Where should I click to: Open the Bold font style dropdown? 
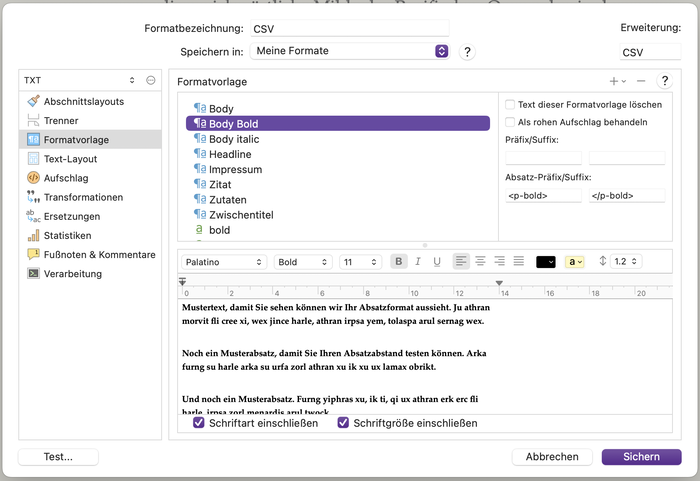303,262
